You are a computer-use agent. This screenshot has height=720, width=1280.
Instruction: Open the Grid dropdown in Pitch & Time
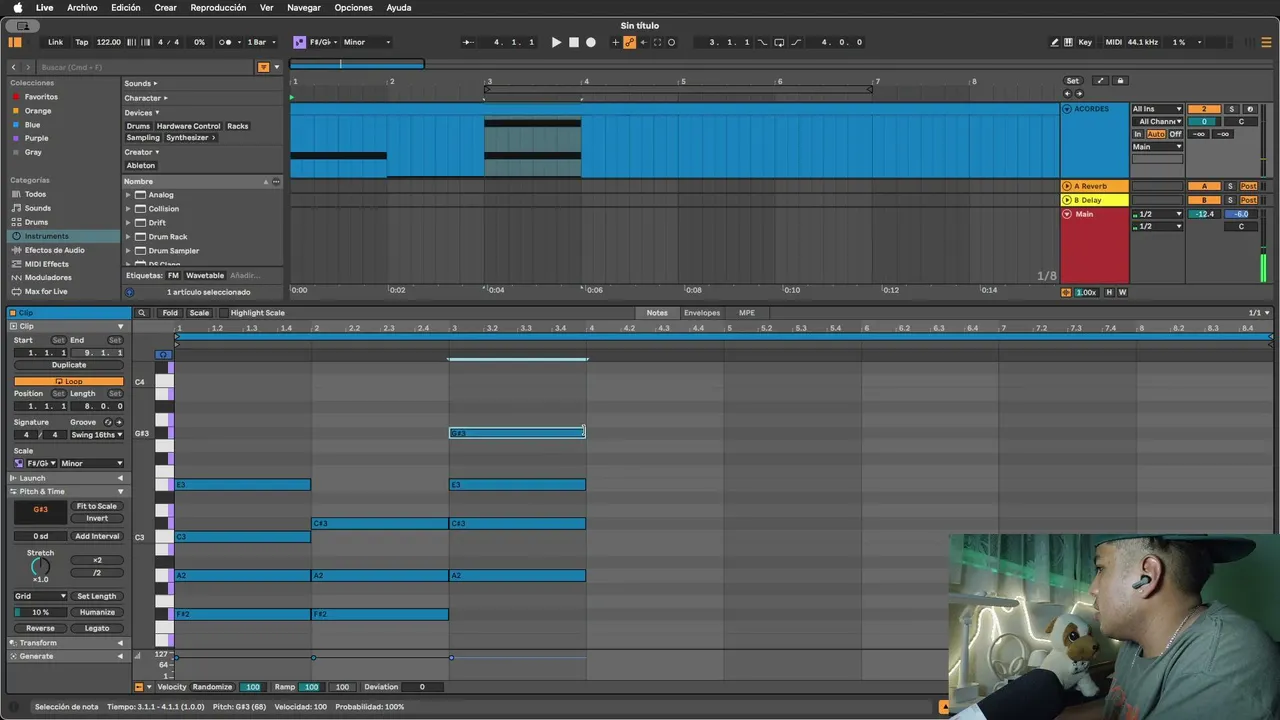[x=40, y=596]
